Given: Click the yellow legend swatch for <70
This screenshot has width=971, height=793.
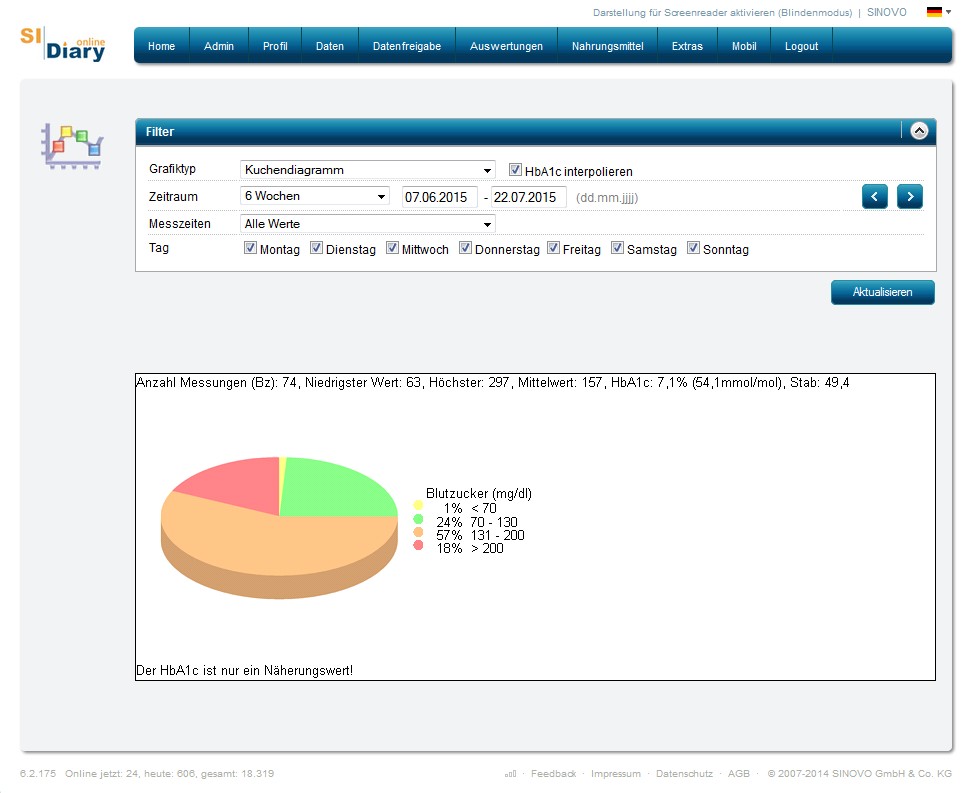Looking at the screenshot, I should 418,507.
